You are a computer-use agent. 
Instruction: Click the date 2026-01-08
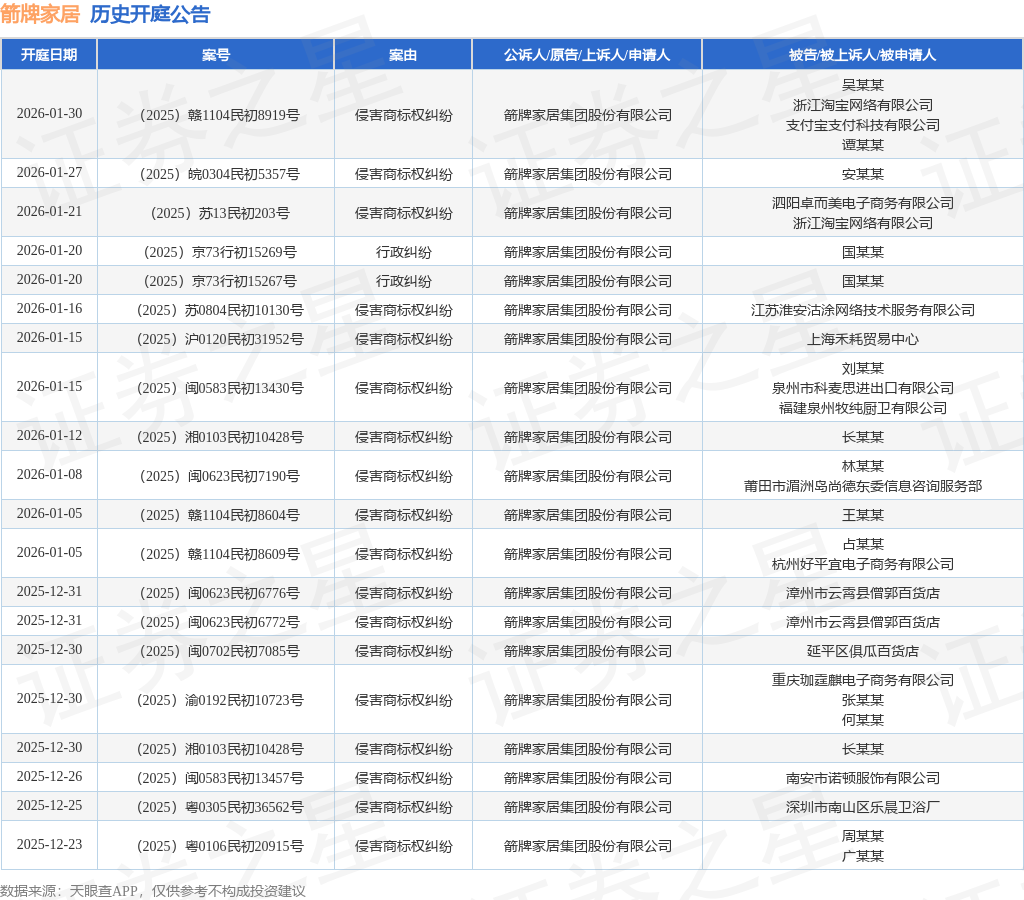50,474
